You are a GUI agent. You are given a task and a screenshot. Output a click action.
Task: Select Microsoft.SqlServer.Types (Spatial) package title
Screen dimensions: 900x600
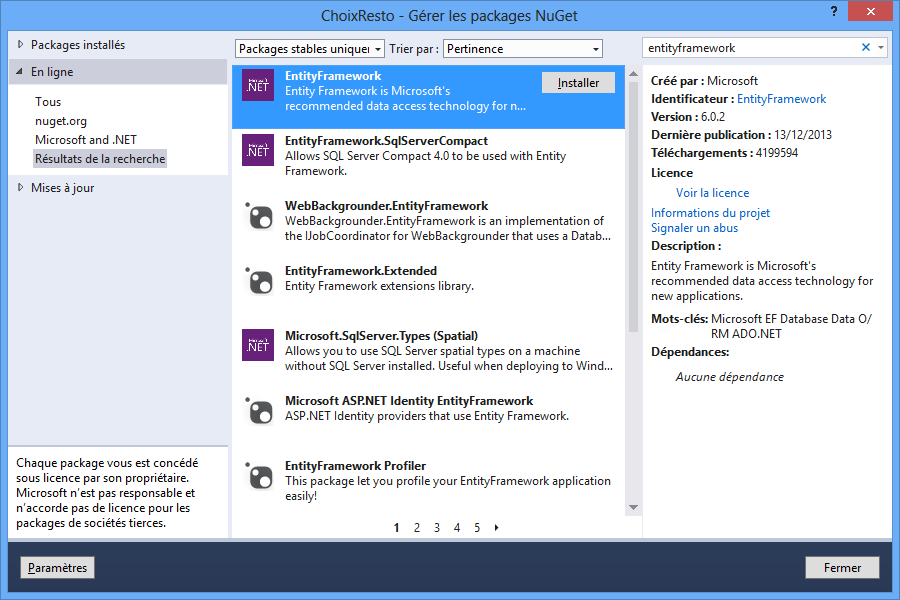tap(381, 335)
